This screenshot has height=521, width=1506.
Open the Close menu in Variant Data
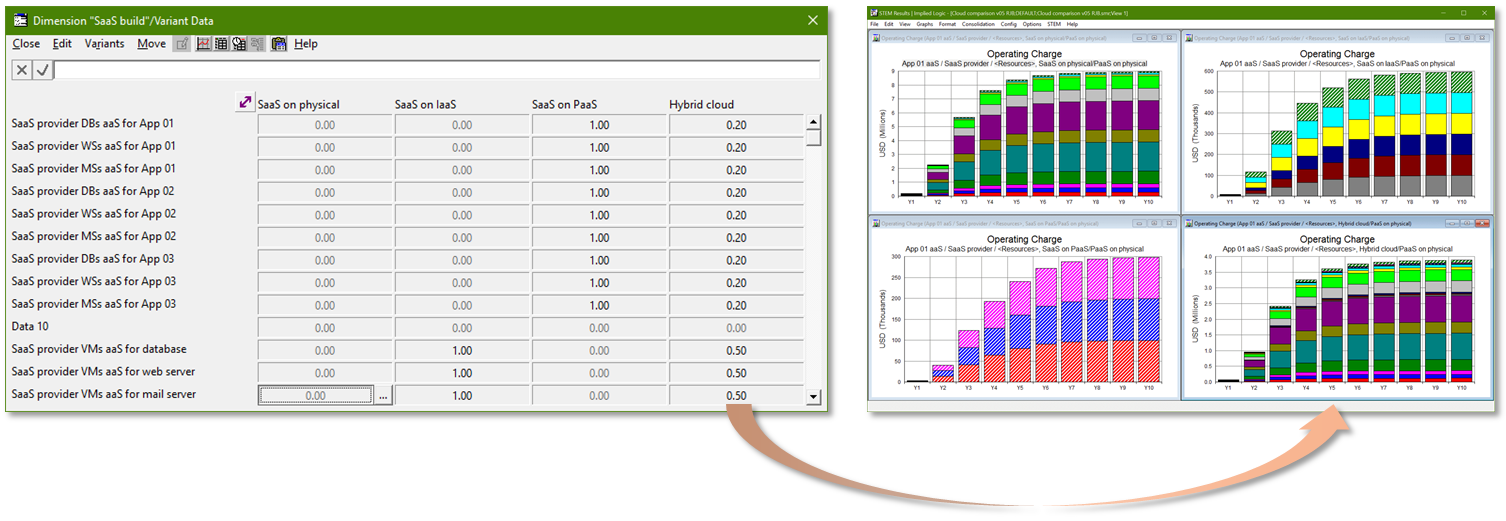[x=26, y=44]
